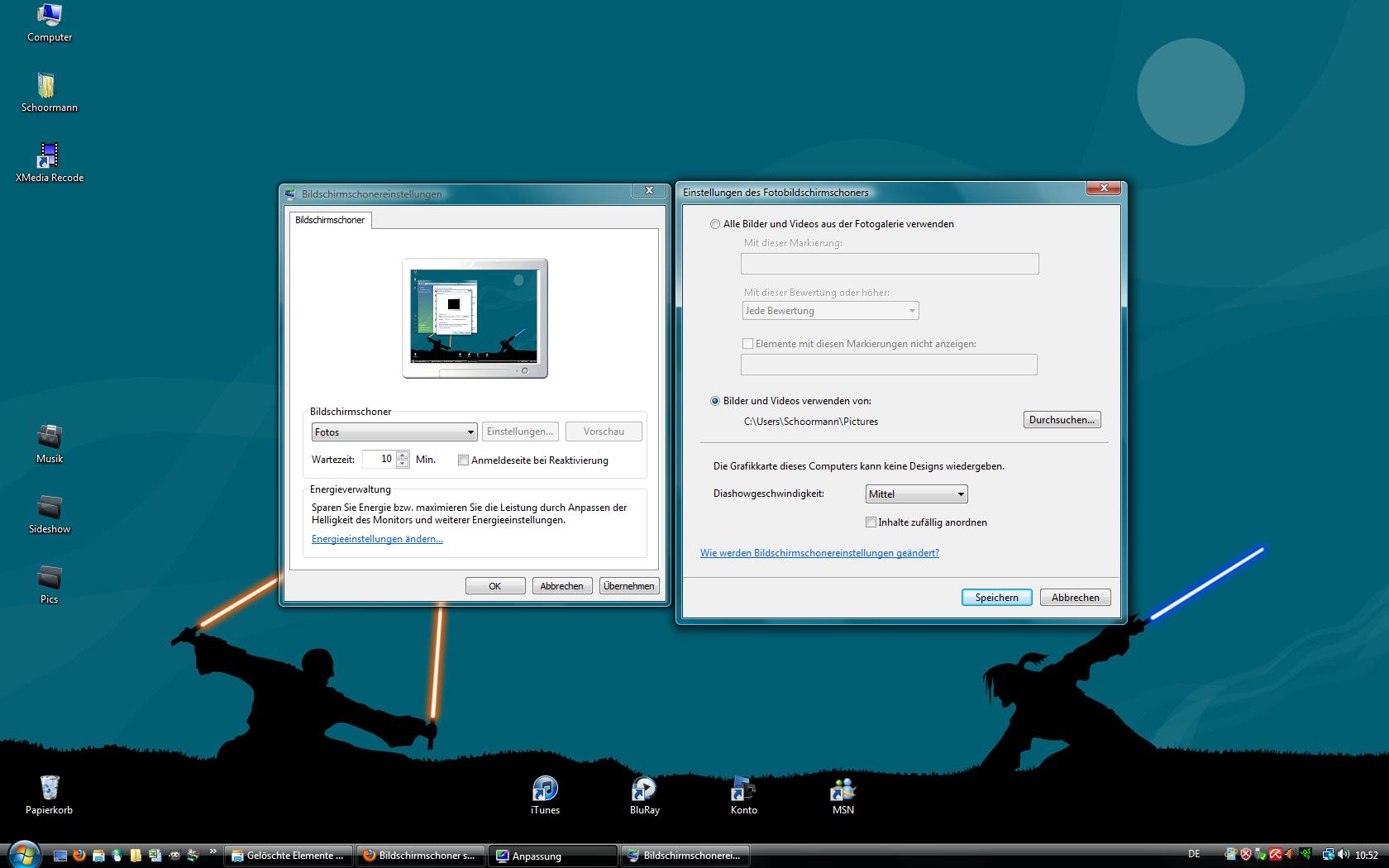The image size is (1389, 868).
Task: Switch to Anpassung taskbar window
Action: coord(553,856)
